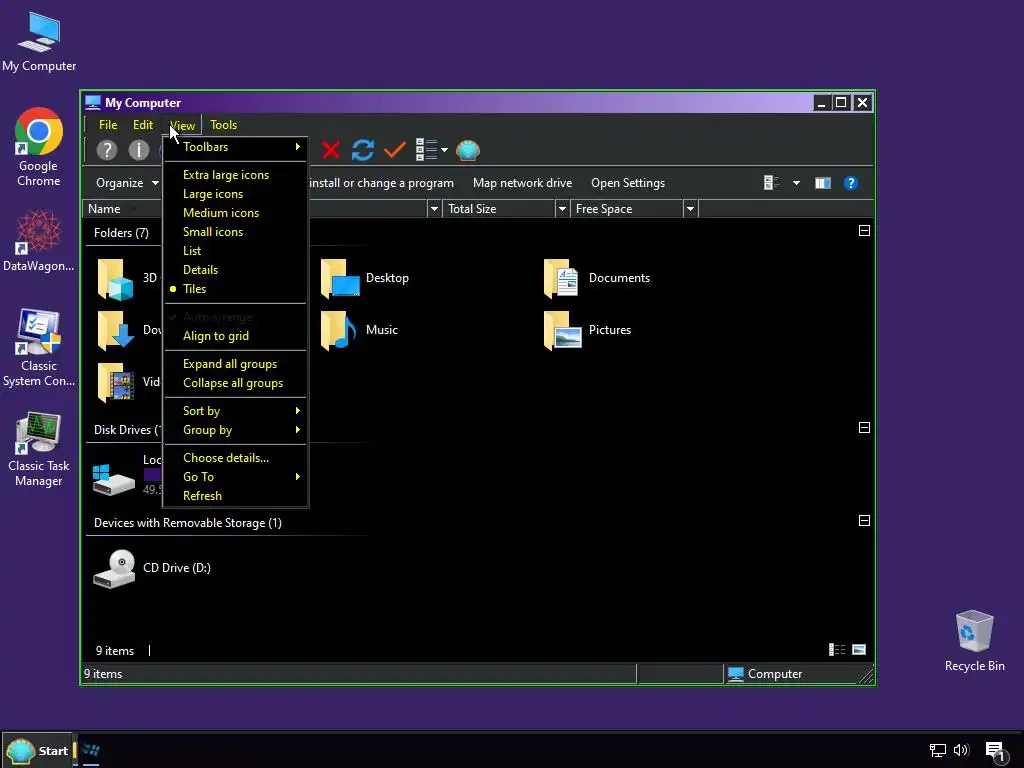Open the Organize dropdown
Screen dimensions: 1024x768
pos(127,183)
